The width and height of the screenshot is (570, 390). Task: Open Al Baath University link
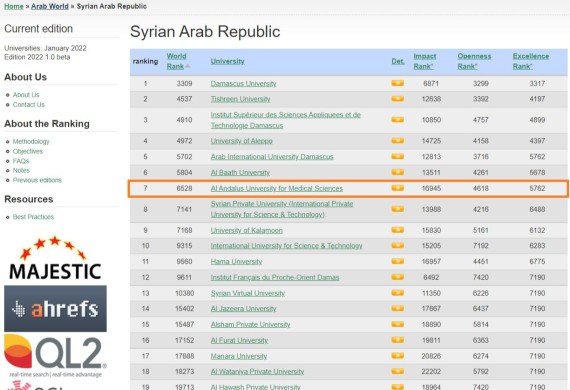(240, 173)
